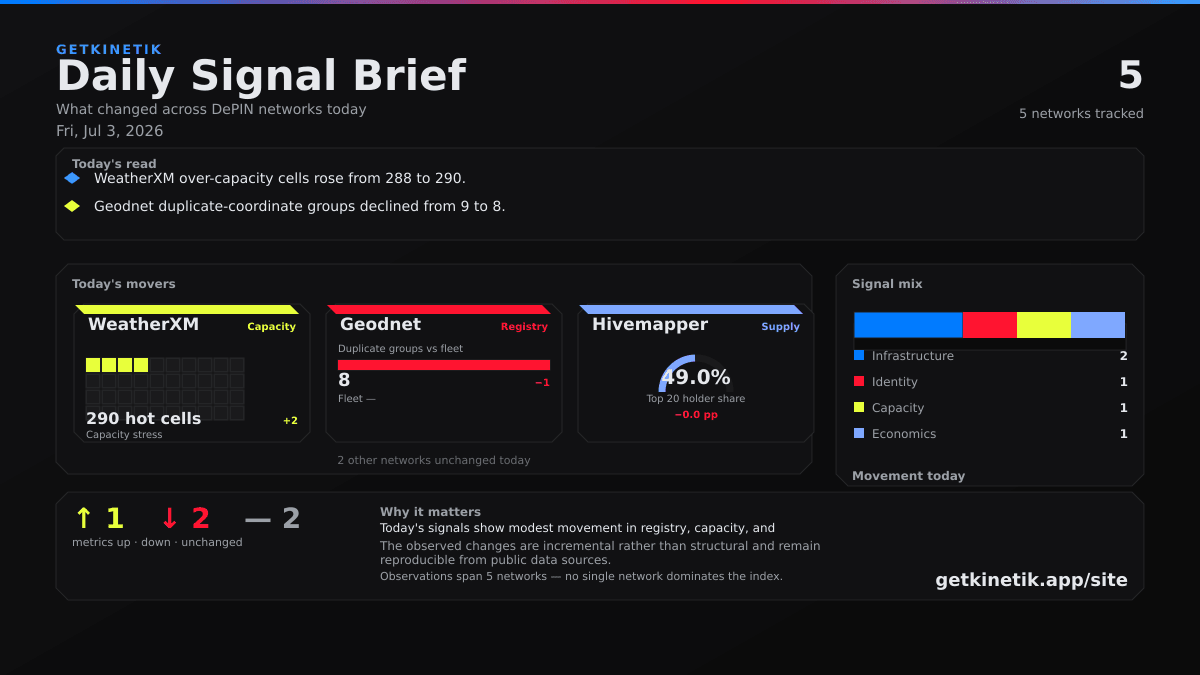The image size is (1200, 675).
Task: Click the '−1' change on Geodnet card
Action: (x=542, y=383)
